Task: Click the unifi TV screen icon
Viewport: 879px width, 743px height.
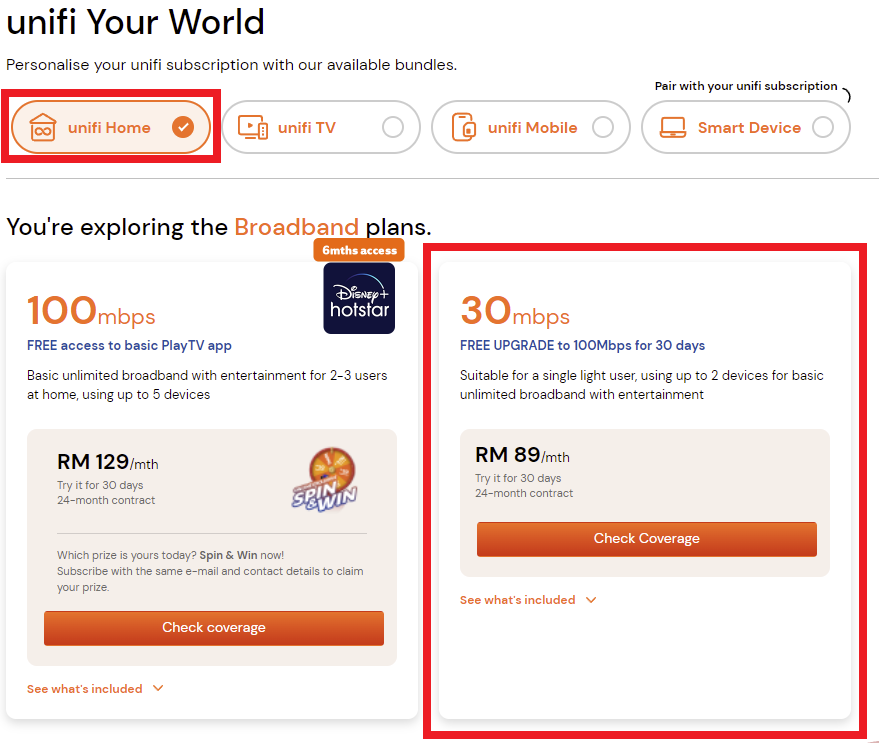Action: pyautogui.click(x=253, y=128)
